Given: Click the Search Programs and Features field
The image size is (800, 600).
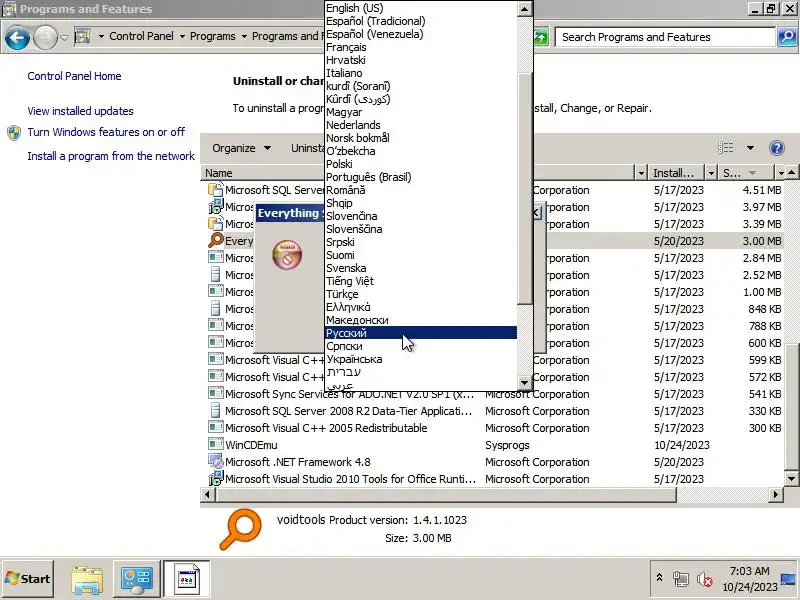Looking at the screenshot, I should (665, 37).
